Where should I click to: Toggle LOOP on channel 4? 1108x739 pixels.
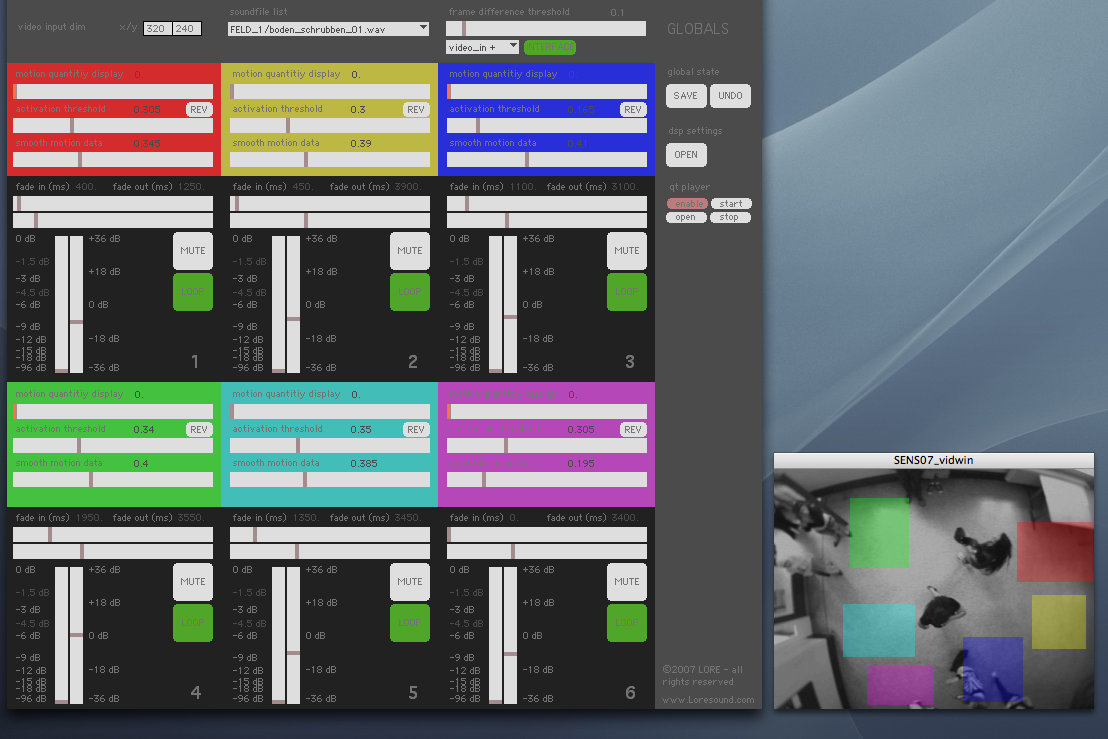click(x=193, y=623)
